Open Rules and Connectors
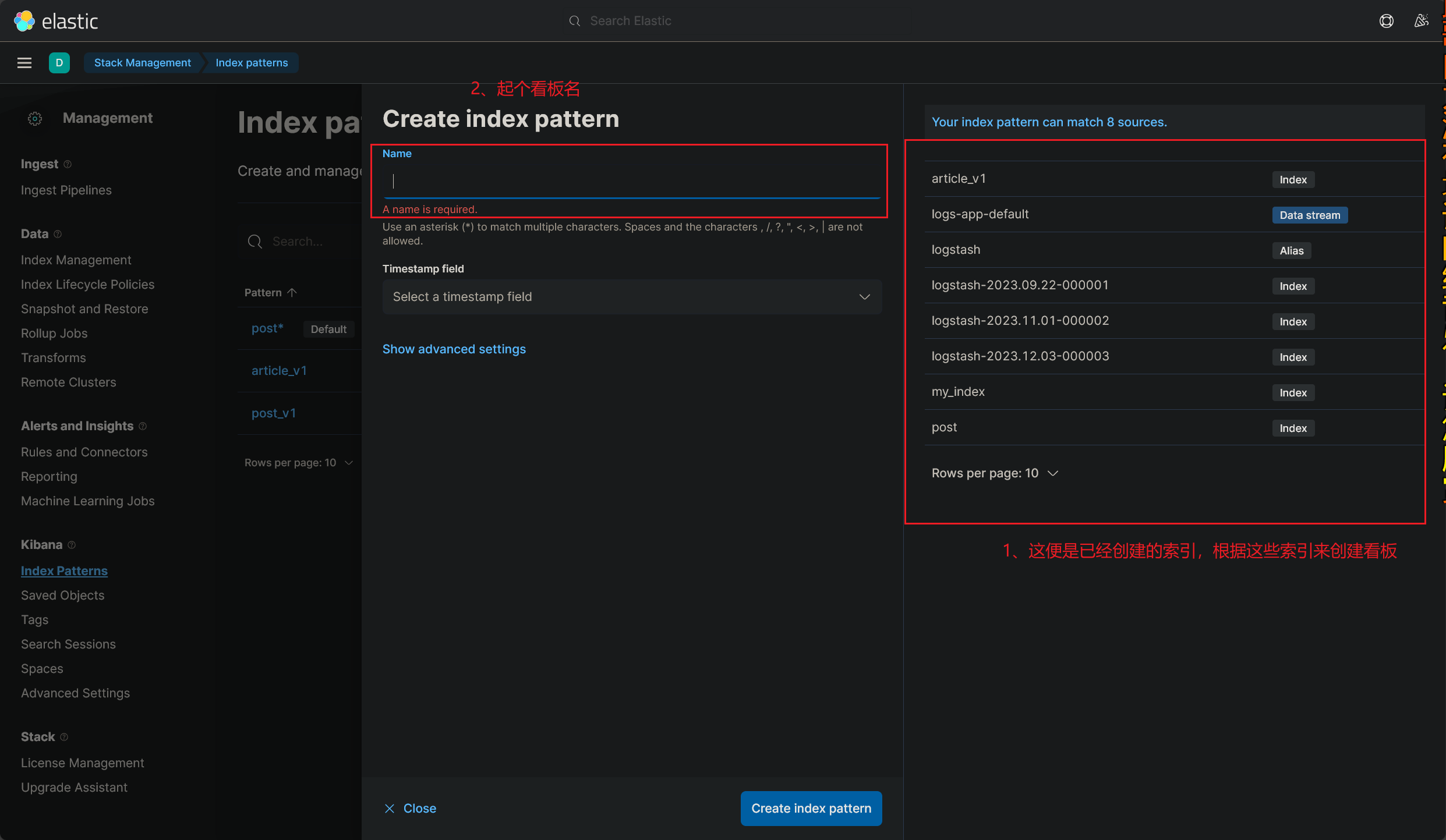1446x840 pixels. click(84, 452)
